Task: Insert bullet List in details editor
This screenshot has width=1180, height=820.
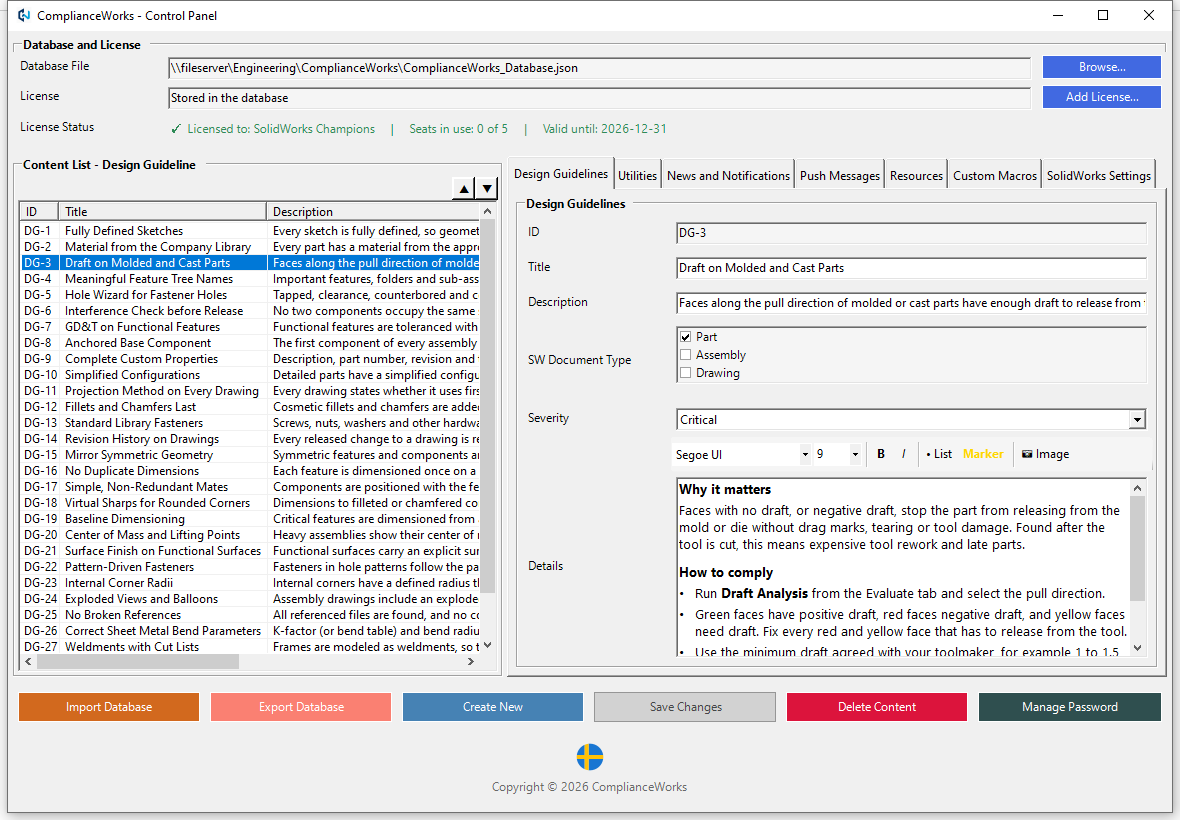Action: pyautogui.click(x=938, y=454)
